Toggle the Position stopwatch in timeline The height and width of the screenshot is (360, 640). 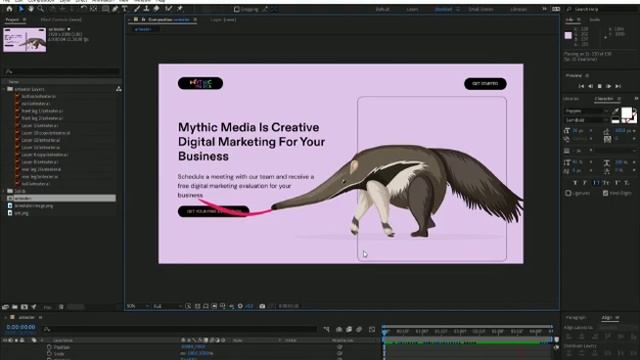point(49,347)
